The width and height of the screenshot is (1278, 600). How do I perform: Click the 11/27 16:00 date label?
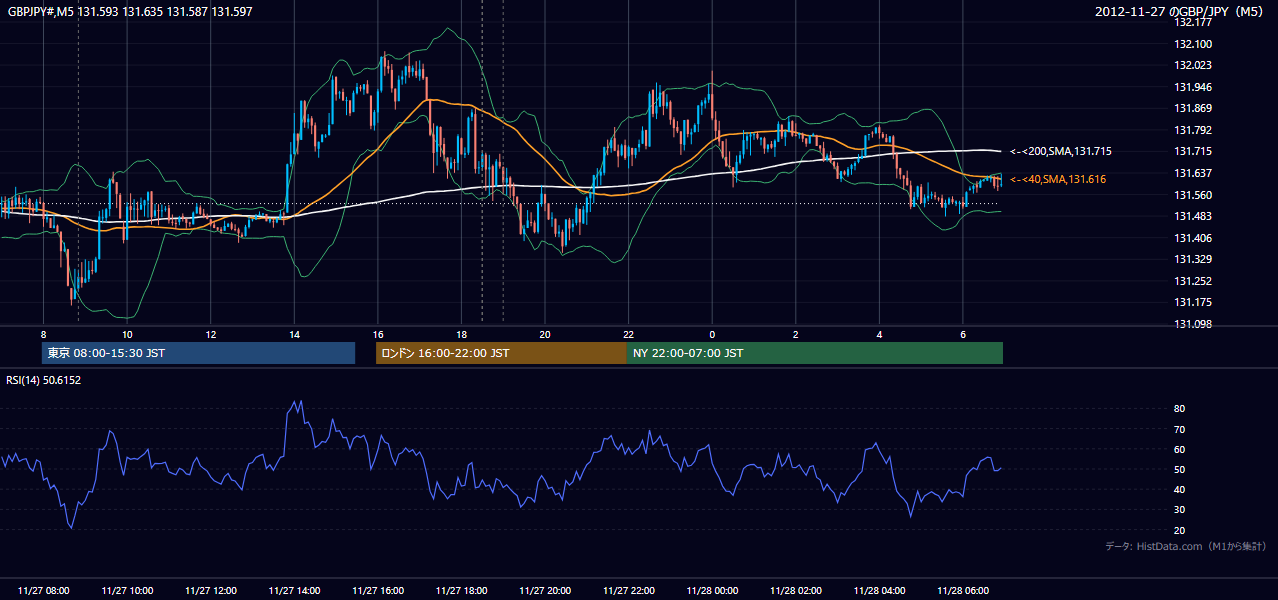[x=378, y=591]
